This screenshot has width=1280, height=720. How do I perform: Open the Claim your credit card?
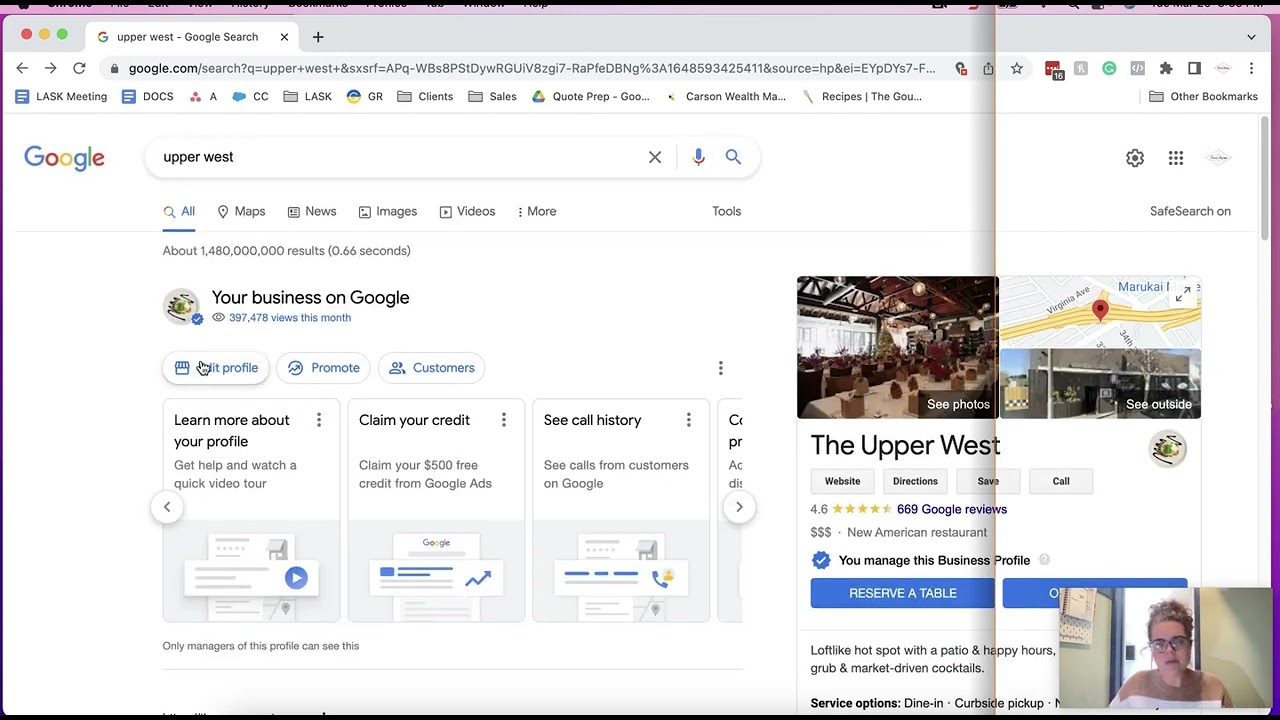(436, 510)
